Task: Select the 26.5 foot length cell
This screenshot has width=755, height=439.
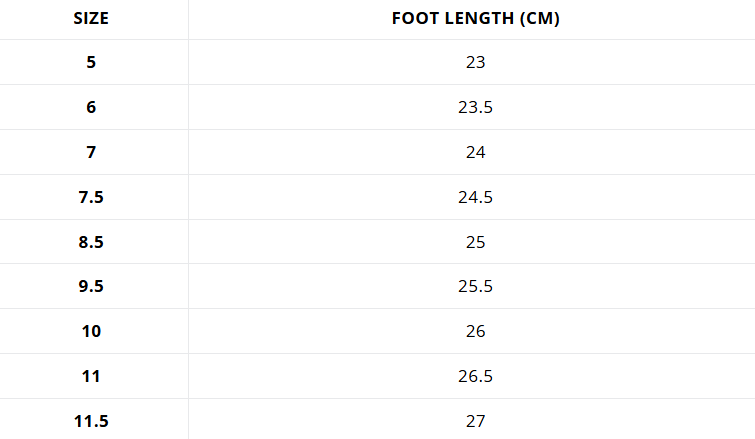Action: [x=475, y=376]
